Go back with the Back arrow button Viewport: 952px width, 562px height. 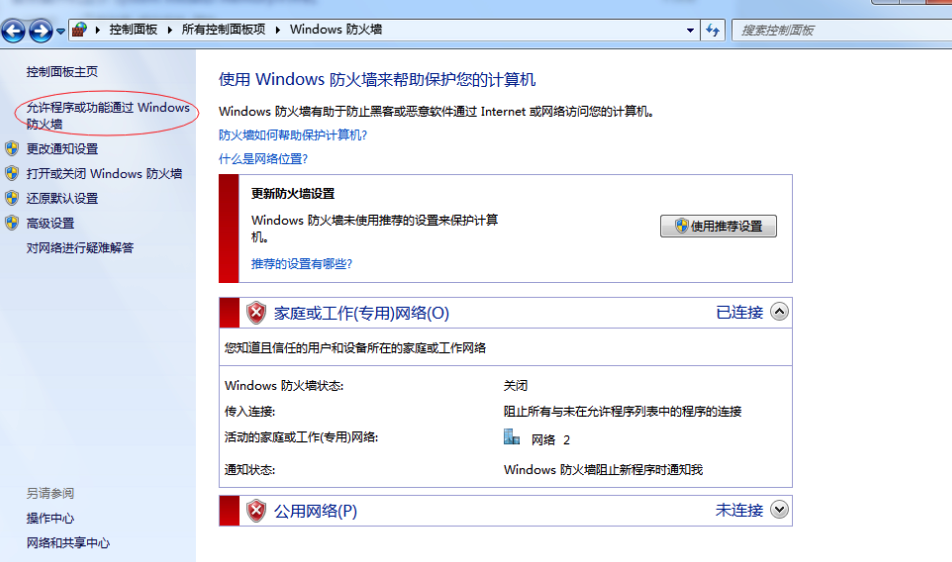13,30
